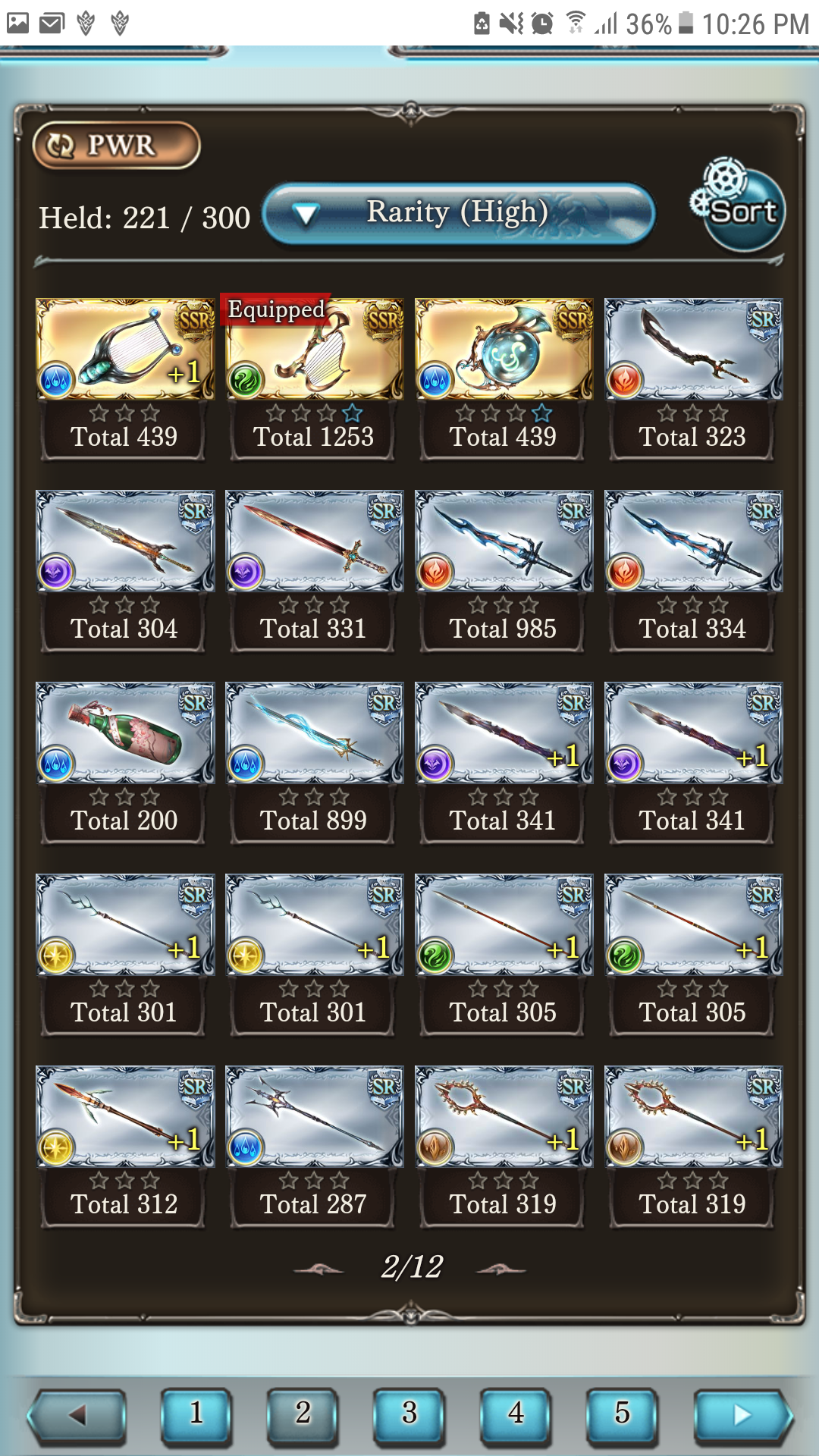Click the previous pages left arrow
The width and height of the screenshot is (819, 1456).
[x=77, y=1415]
